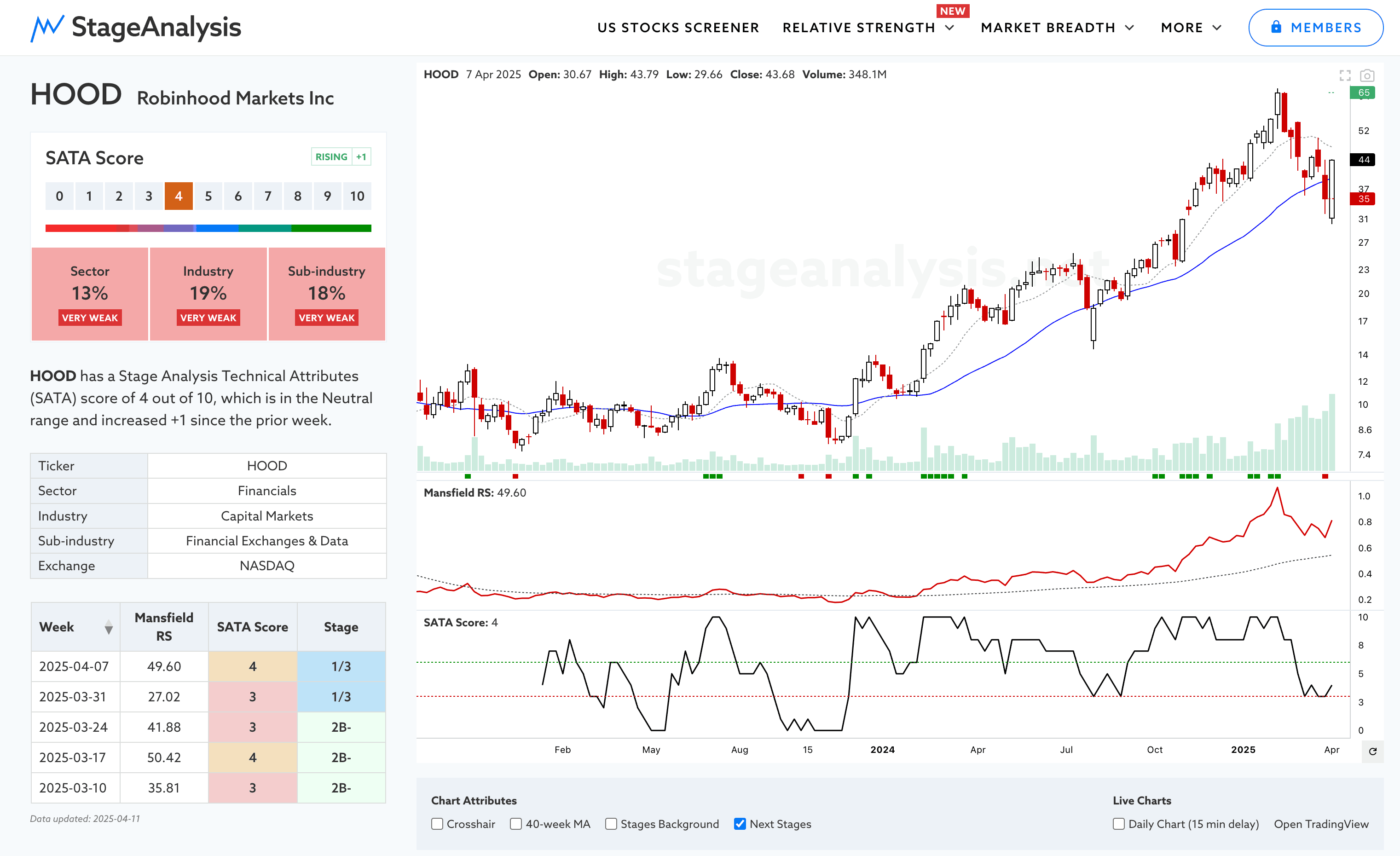The image size is (1400, 856).
Task: Click the 2024 label on time axis
Action: tap(882, 750)
